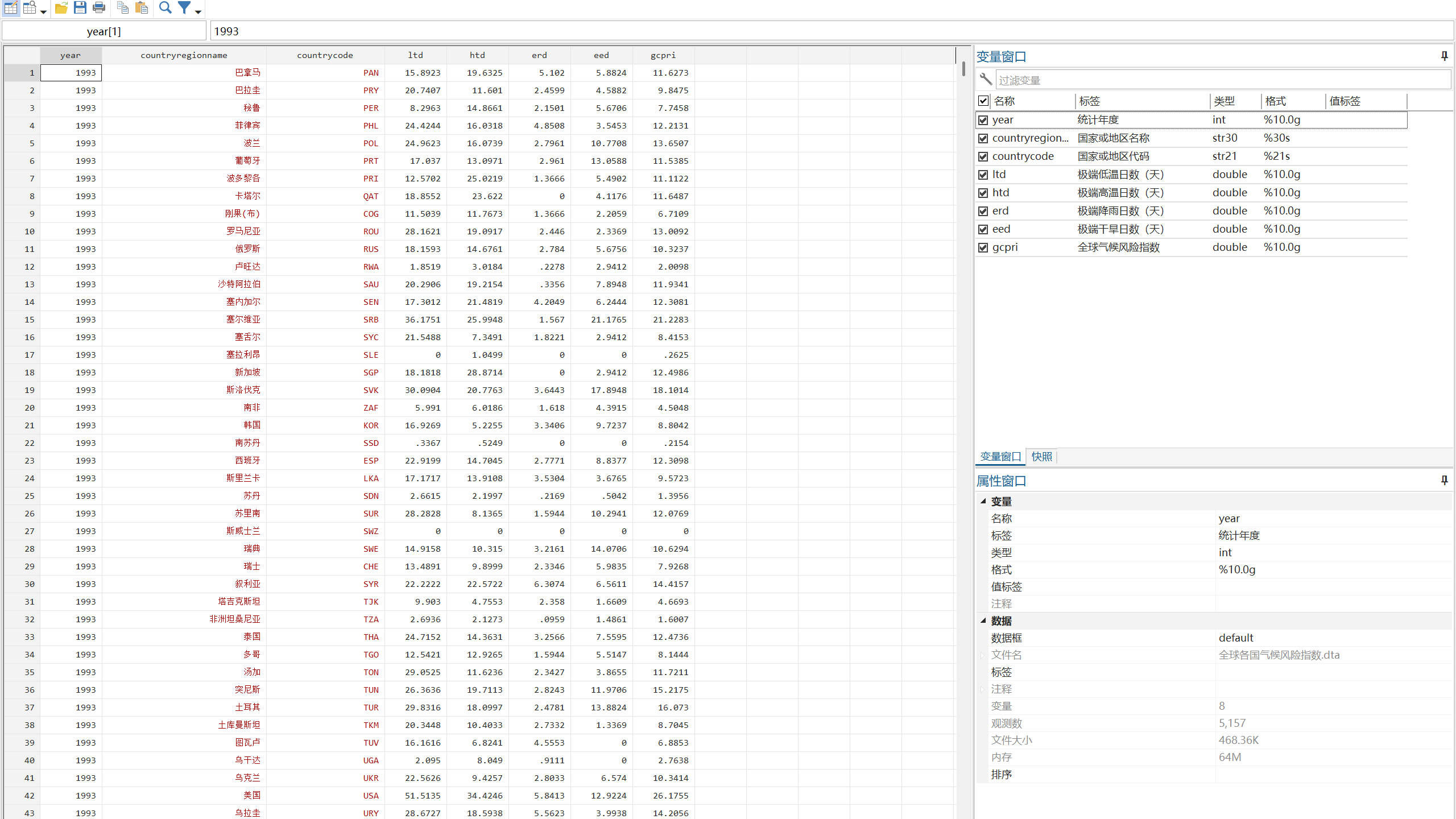Open dropdown arrow next to filter icon
Screen dimensions: 1456x819
click(x=198, y=12)
